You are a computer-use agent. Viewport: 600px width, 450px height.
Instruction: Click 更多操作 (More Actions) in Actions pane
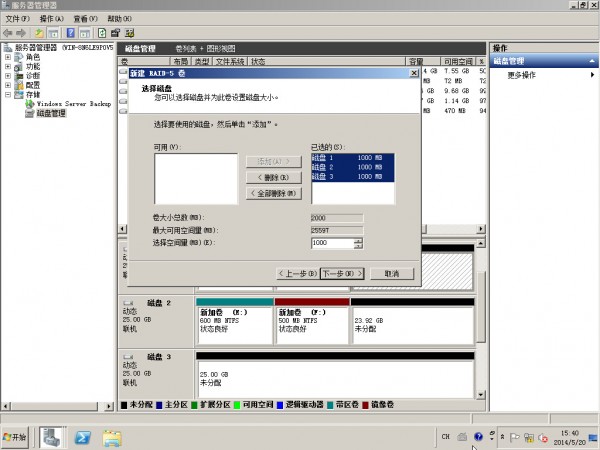[522, 75]
